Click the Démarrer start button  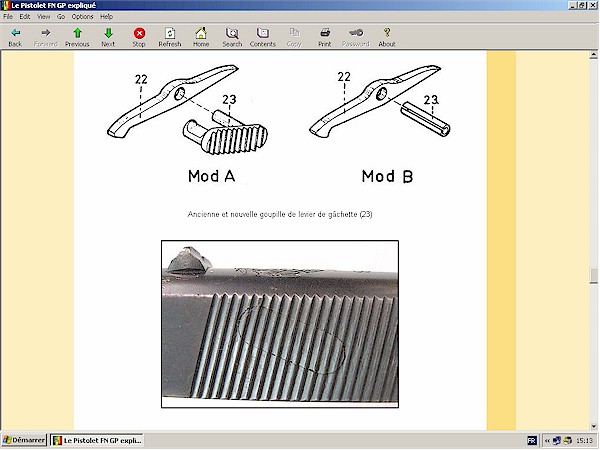point(24,441)
